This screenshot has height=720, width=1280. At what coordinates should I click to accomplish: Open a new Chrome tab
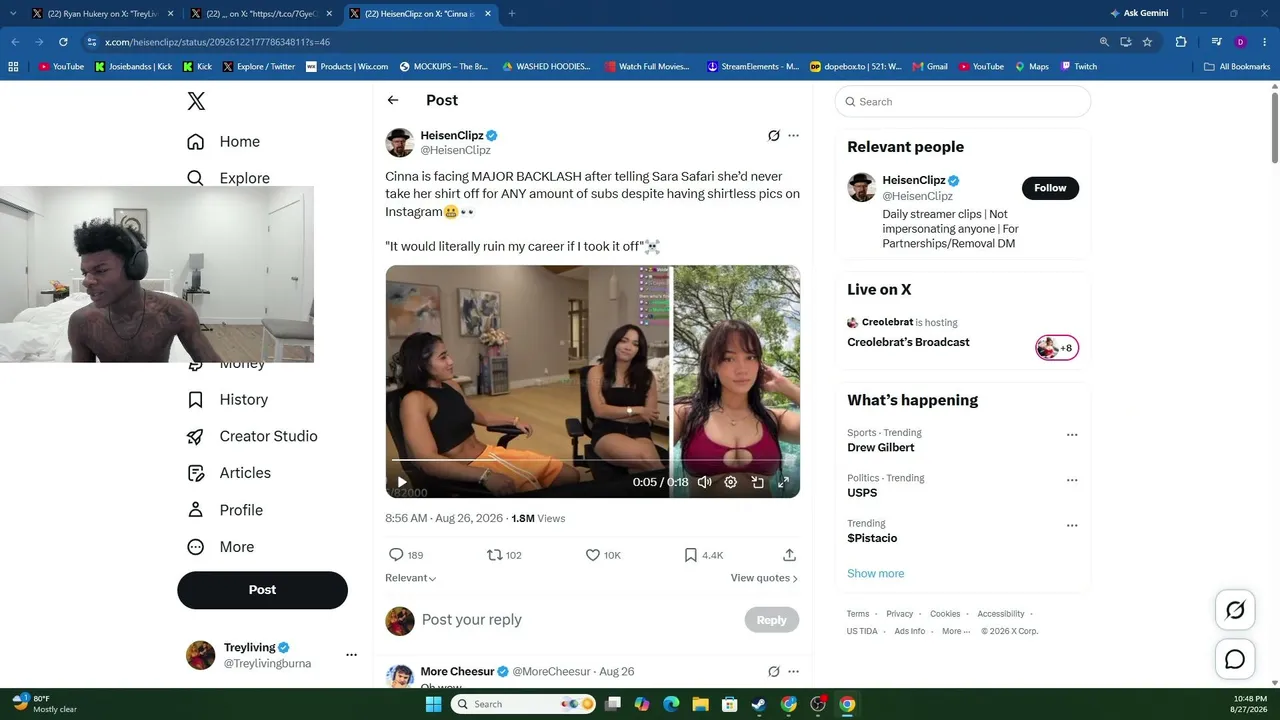click(512, 14)
